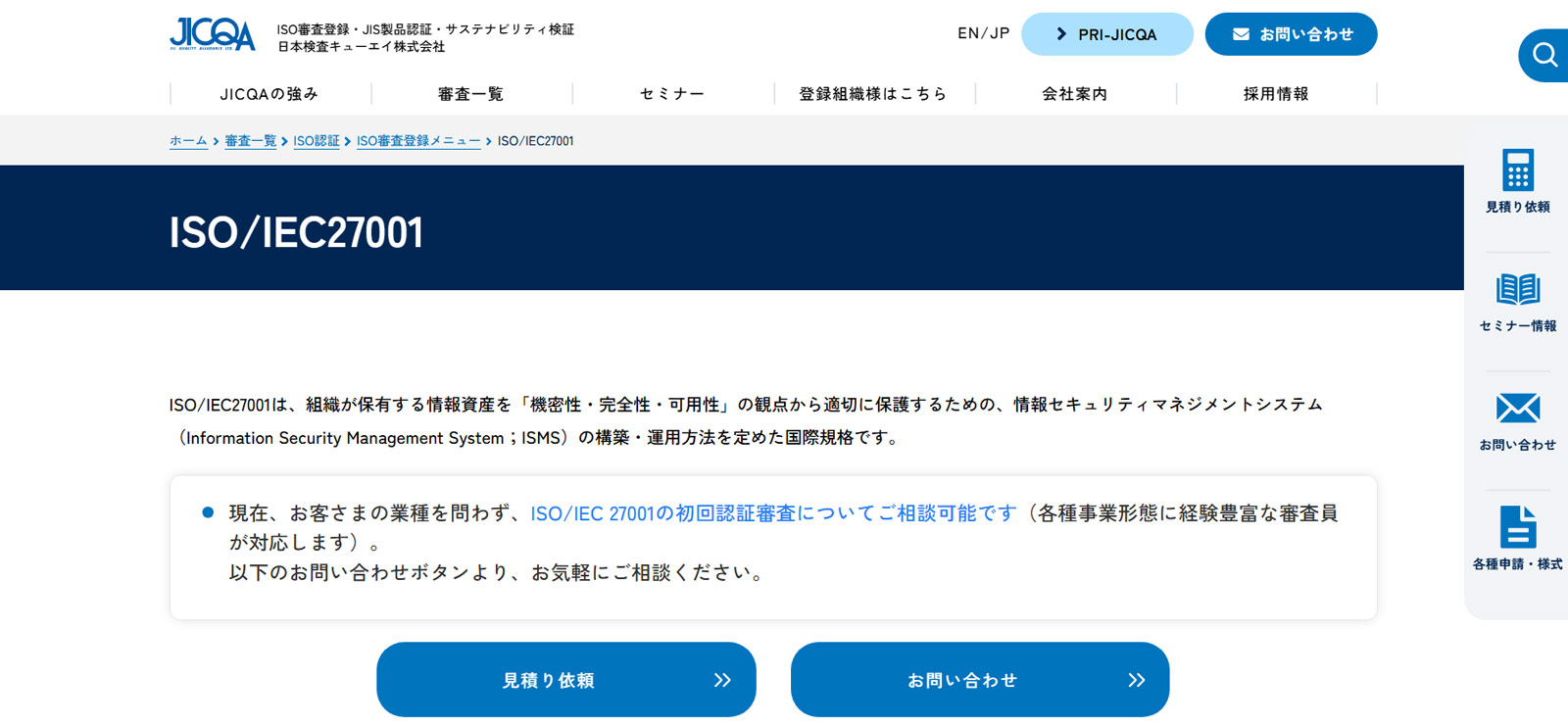The image size is (1568, 727).
Task: Click the open book icon for セミナー情報
Action: [x=1518, y=290]
